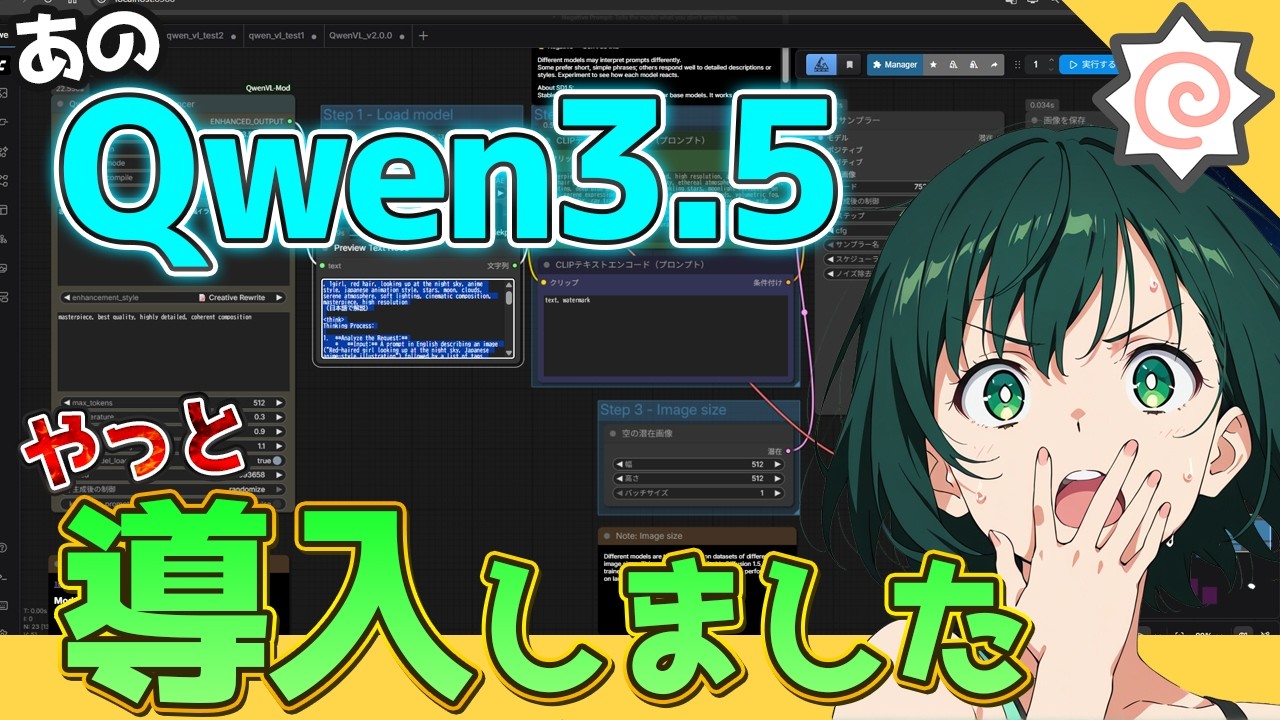Increase バッチサイズ with the right arrow

(x=778, y=493)
